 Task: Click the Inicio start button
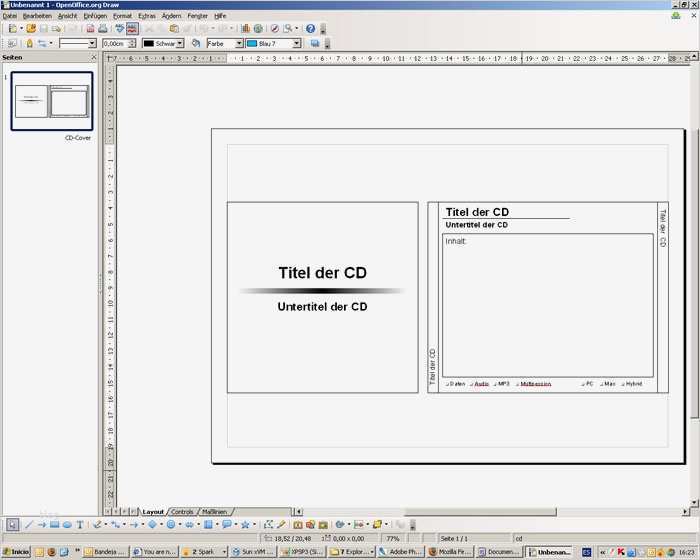click(x=16, y=552)
